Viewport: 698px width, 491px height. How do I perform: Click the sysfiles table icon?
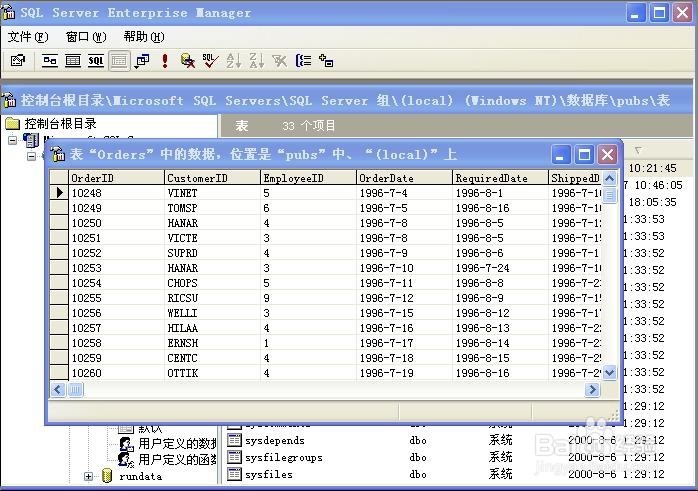click(x=234, y=474)
